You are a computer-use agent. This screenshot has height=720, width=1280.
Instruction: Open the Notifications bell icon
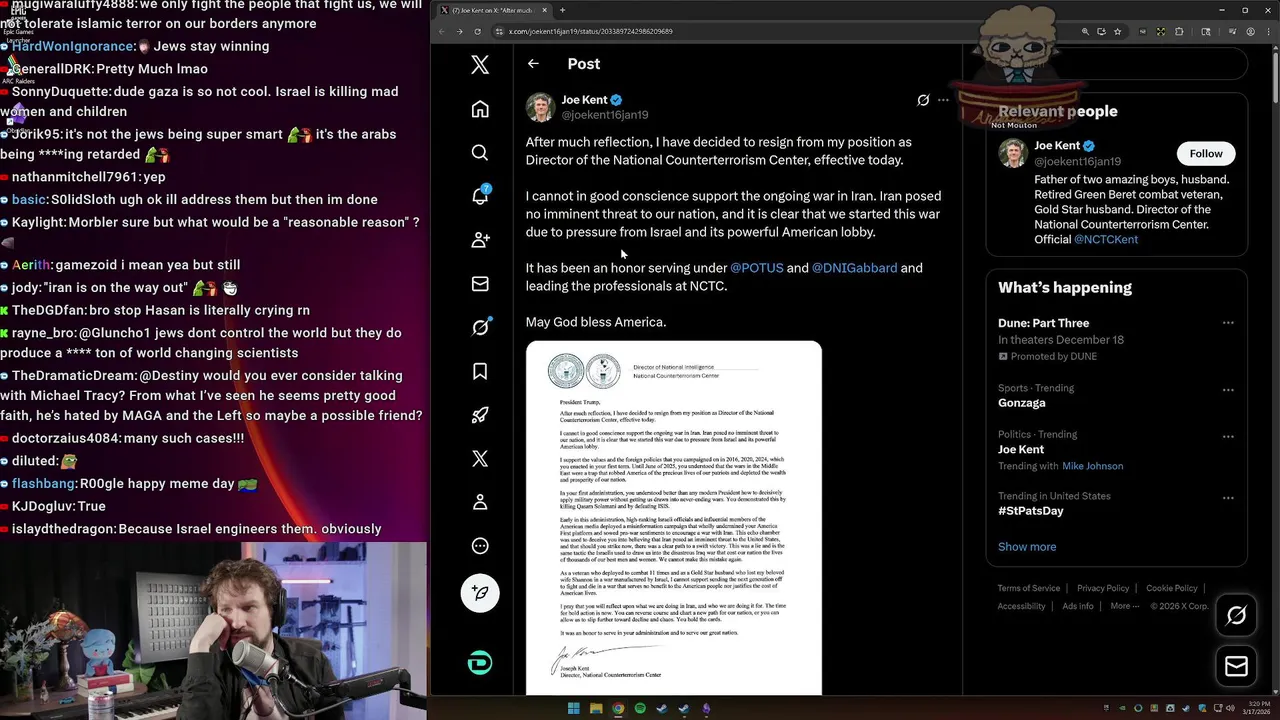480,196
